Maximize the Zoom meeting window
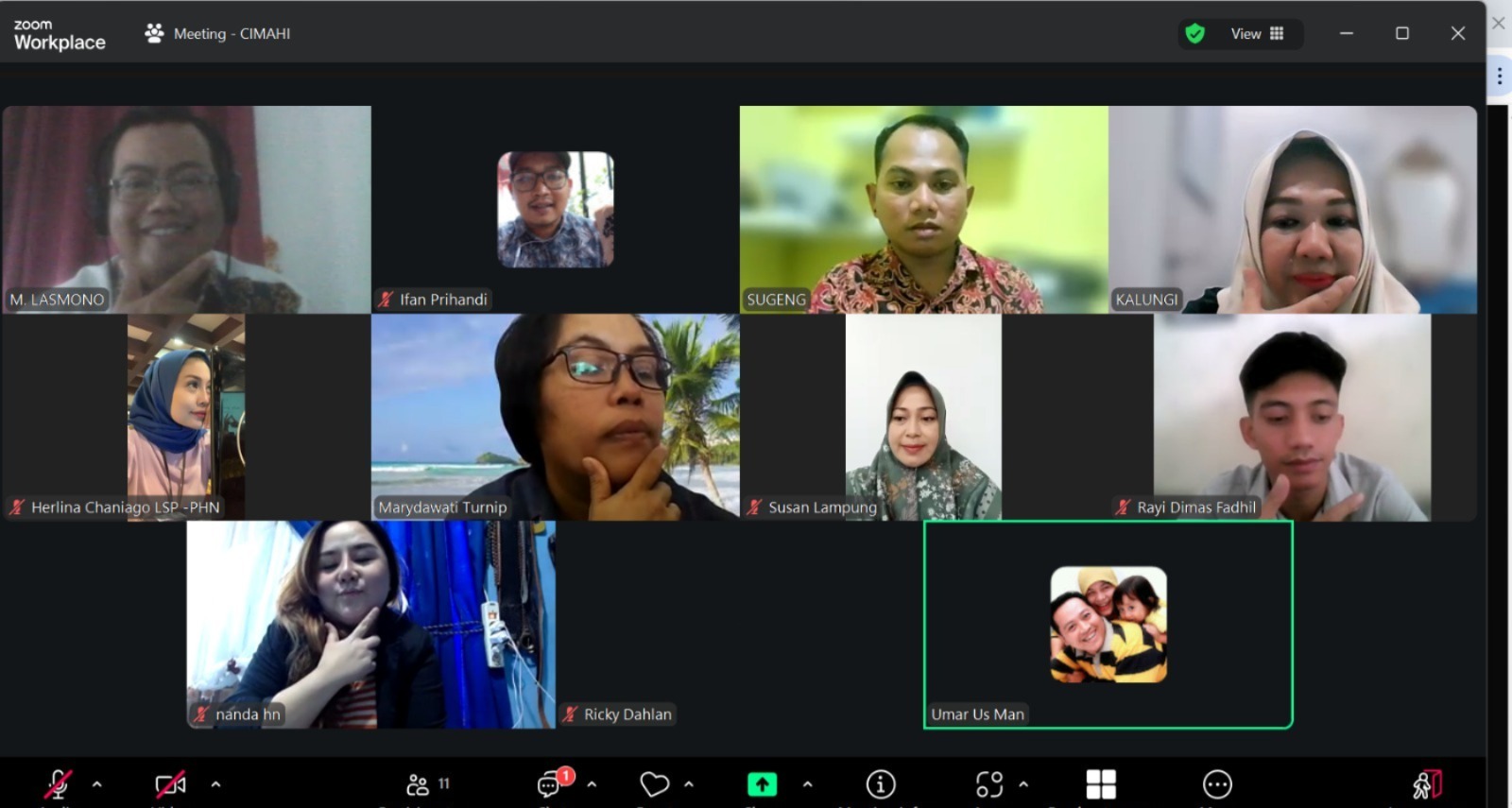Viewport: 1512px width, 808px height. (x=1402, y=33)
